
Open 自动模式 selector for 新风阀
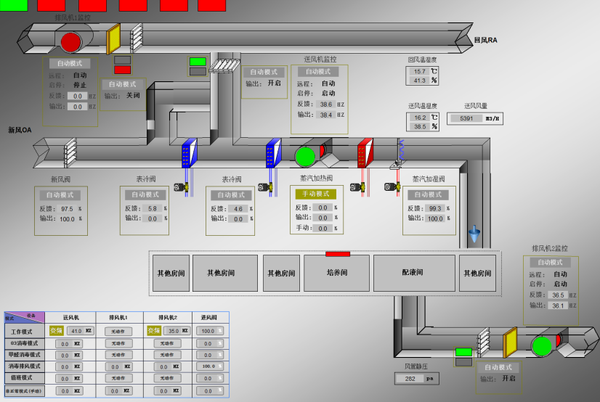[60, 195]
